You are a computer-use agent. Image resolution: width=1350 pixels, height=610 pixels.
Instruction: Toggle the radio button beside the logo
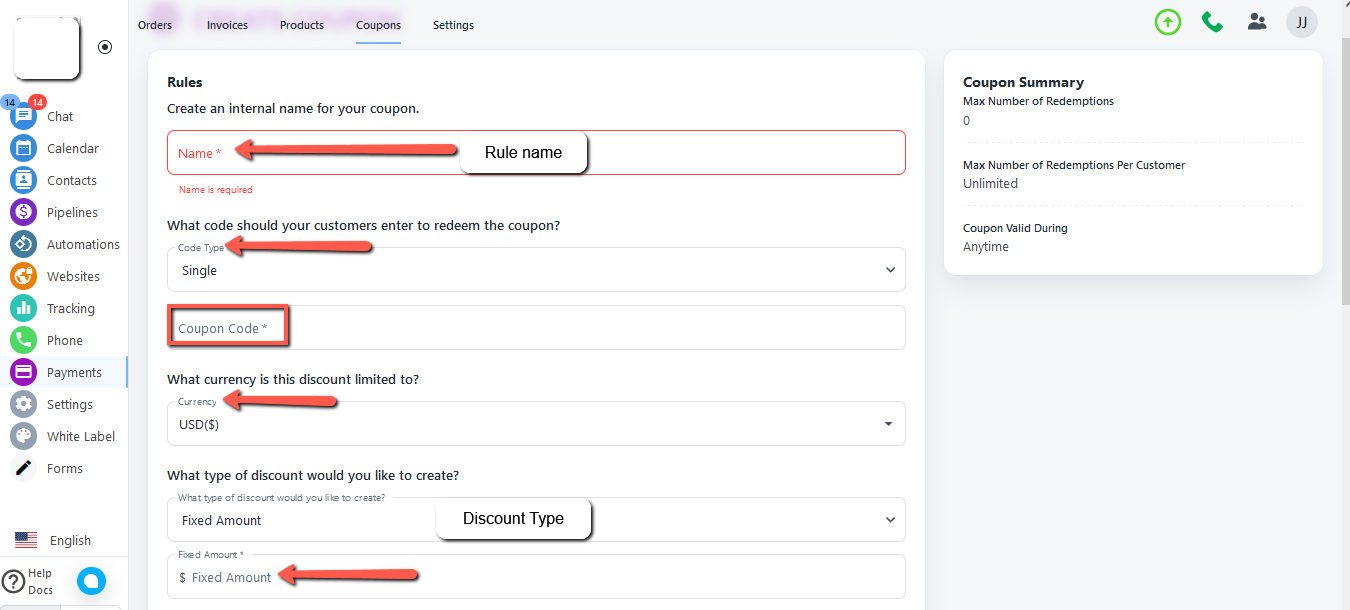coord(105,47)
